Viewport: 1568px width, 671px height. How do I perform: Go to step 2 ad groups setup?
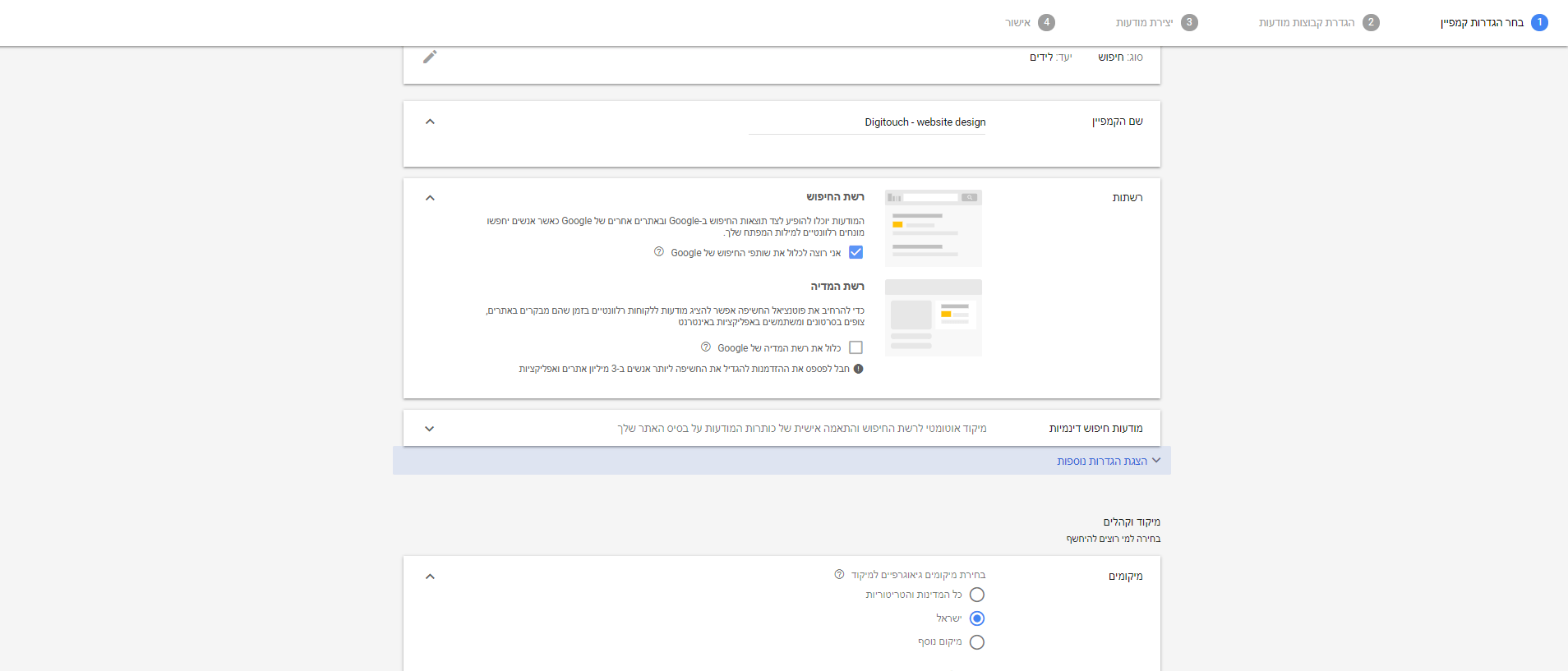1319,22
